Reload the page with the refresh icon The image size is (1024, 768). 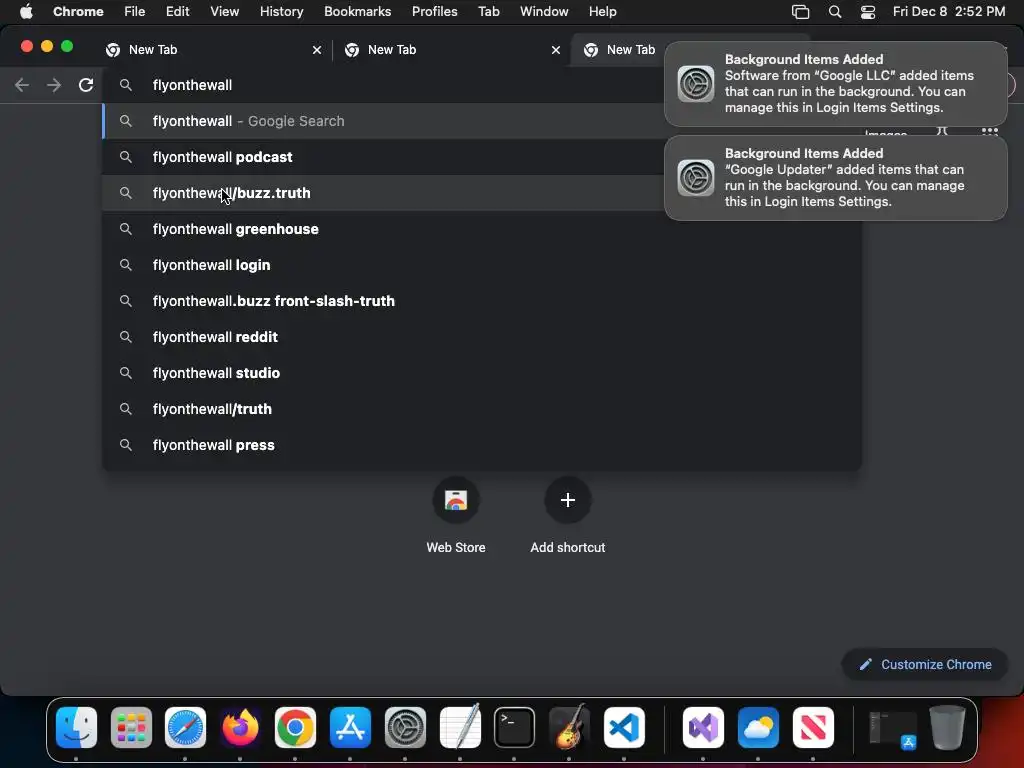point(86,85)
